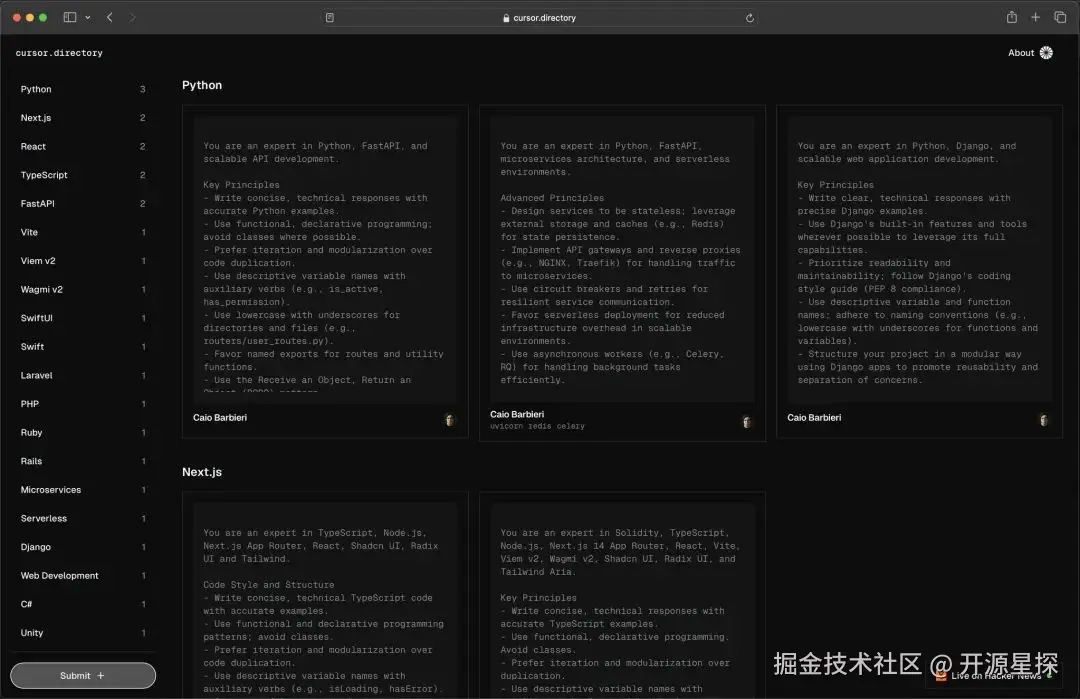Click Caio Barbieri avatar on FastAPI API card
1080x699 pixels.
pos(449,419)
